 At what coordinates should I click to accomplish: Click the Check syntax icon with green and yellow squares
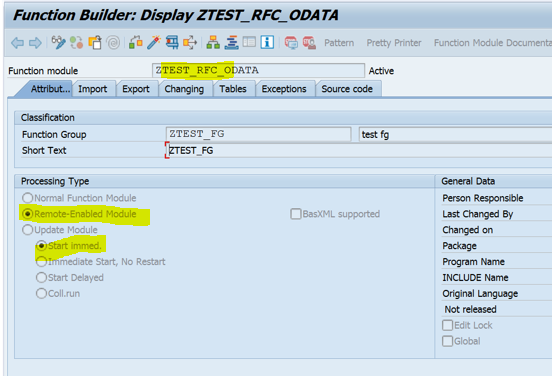click(136, 43)
